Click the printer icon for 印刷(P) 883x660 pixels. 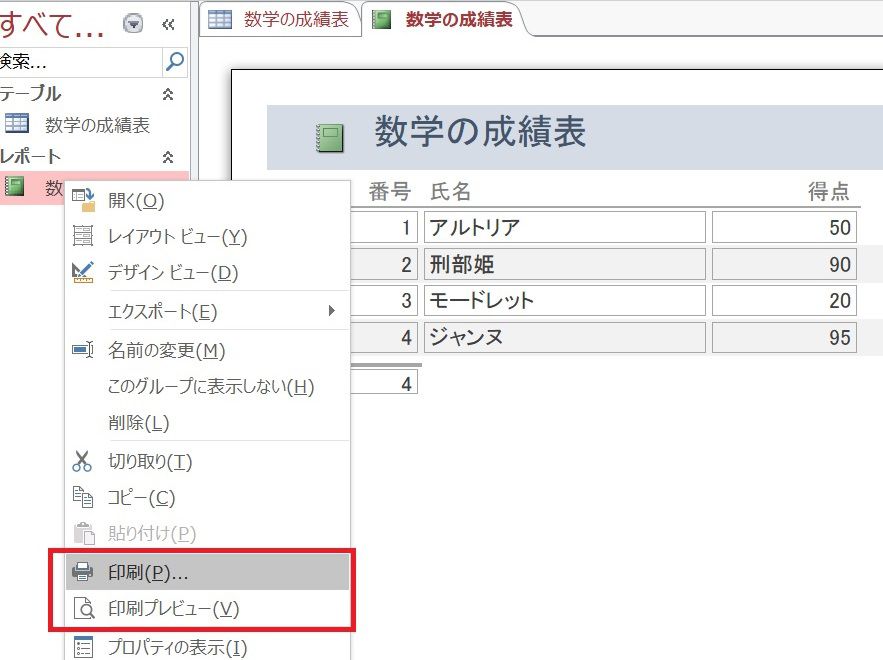click(83, 573)
